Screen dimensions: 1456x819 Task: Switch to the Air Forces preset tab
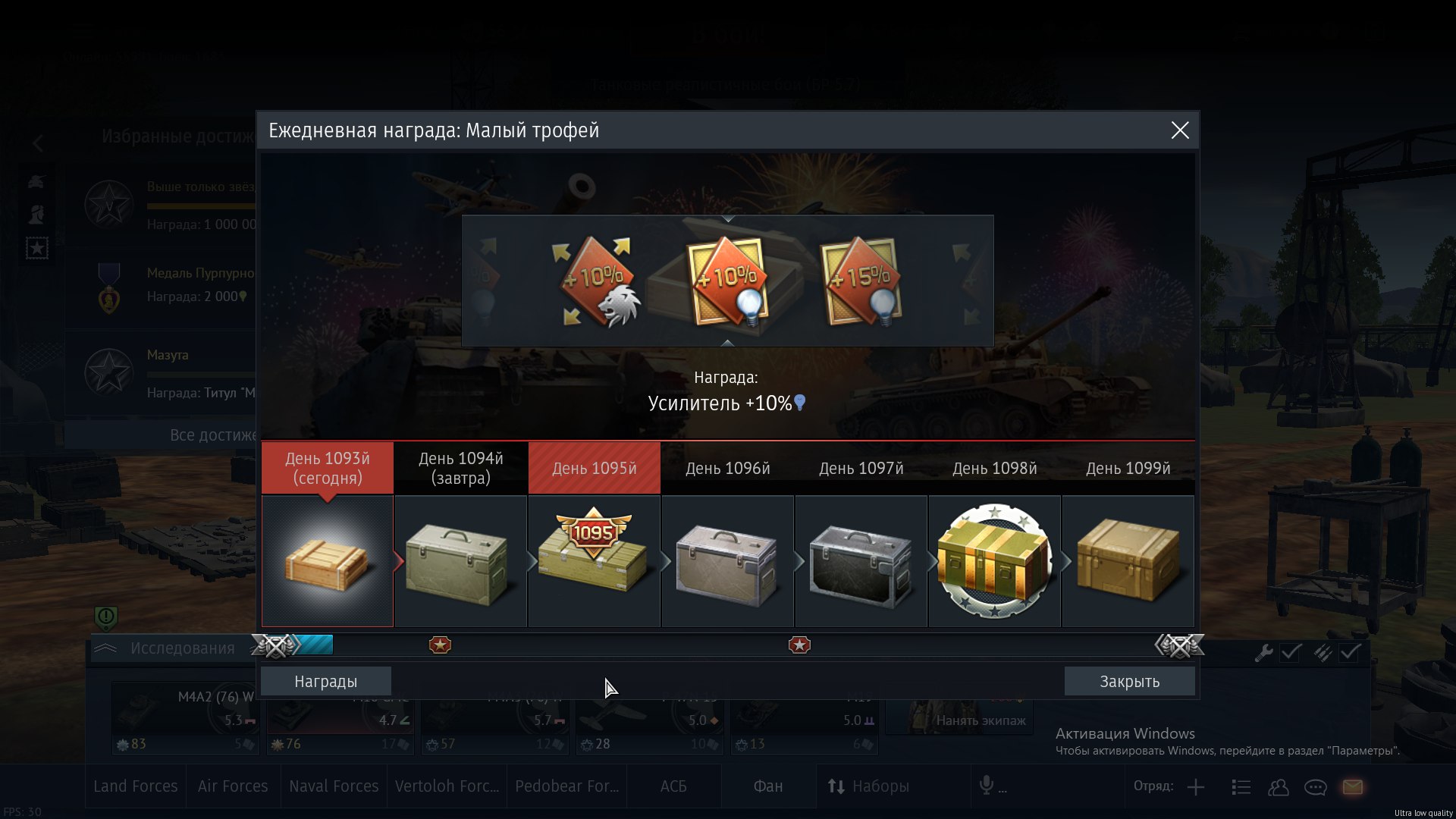pos(233,786)
